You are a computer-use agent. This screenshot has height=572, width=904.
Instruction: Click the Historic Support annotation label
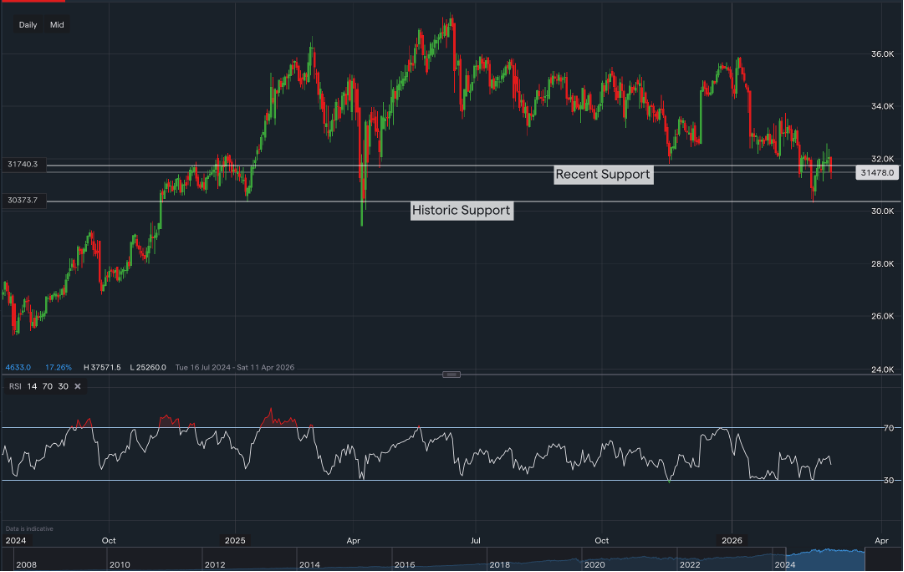pos(461,210)
